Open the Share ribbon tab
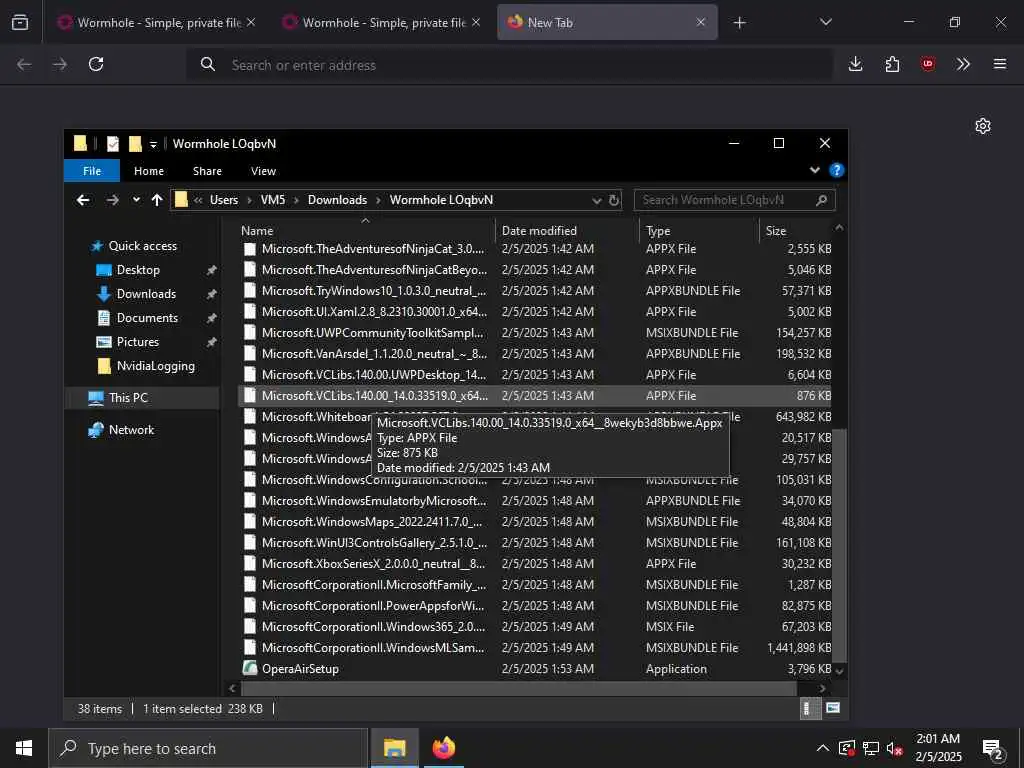Image resolution: width=1024 pixels, height=768 pixels. coord(207,171)
